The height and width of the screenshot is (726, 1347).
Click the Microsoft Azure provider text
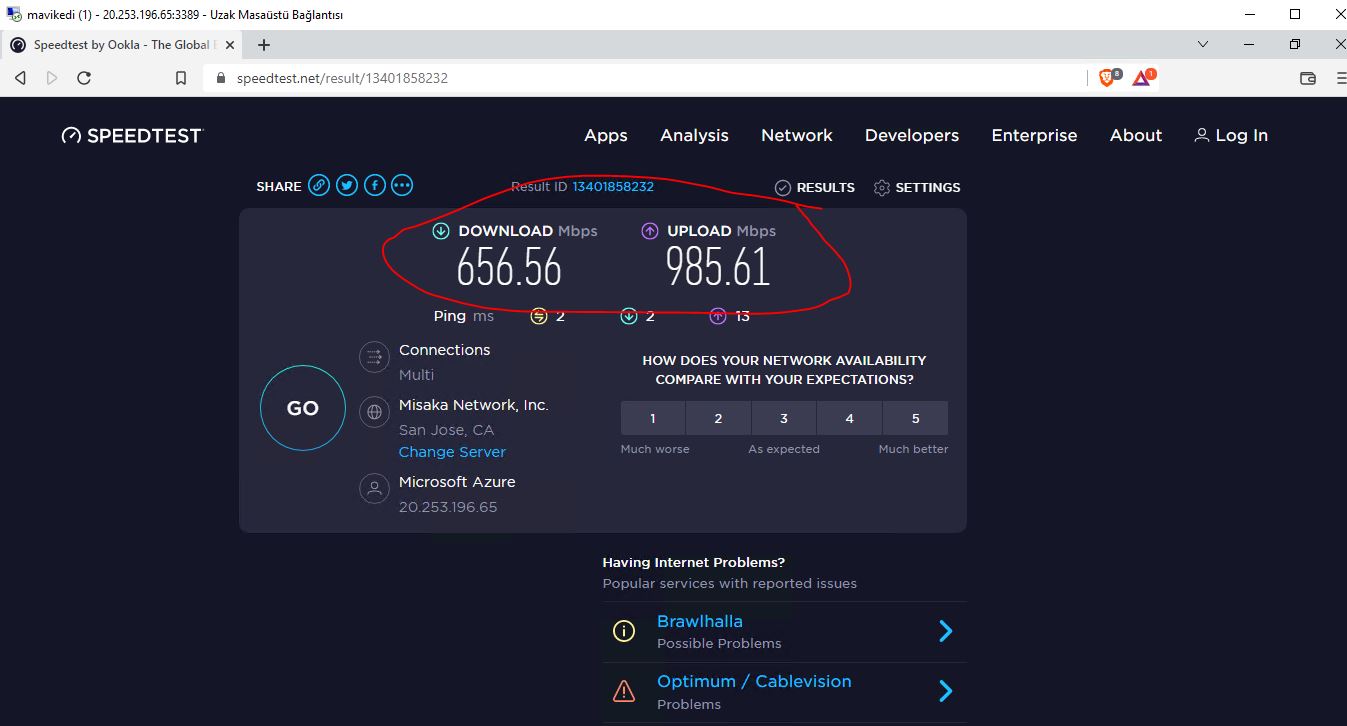click(x=457, y=482)
